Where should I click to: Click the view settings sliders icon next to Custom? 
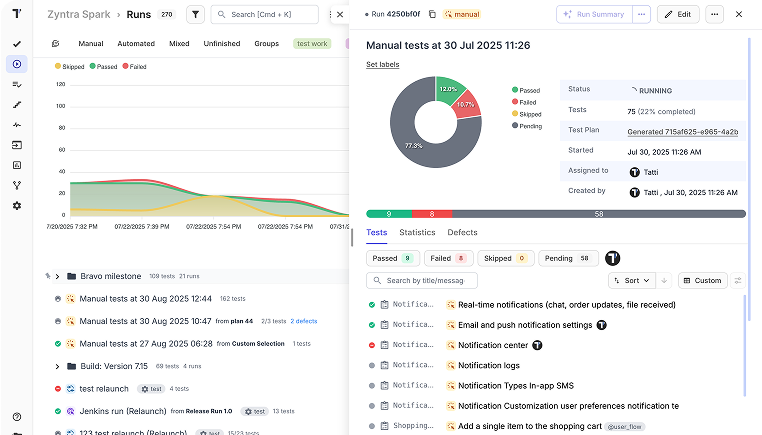click(x=738, y=281)
